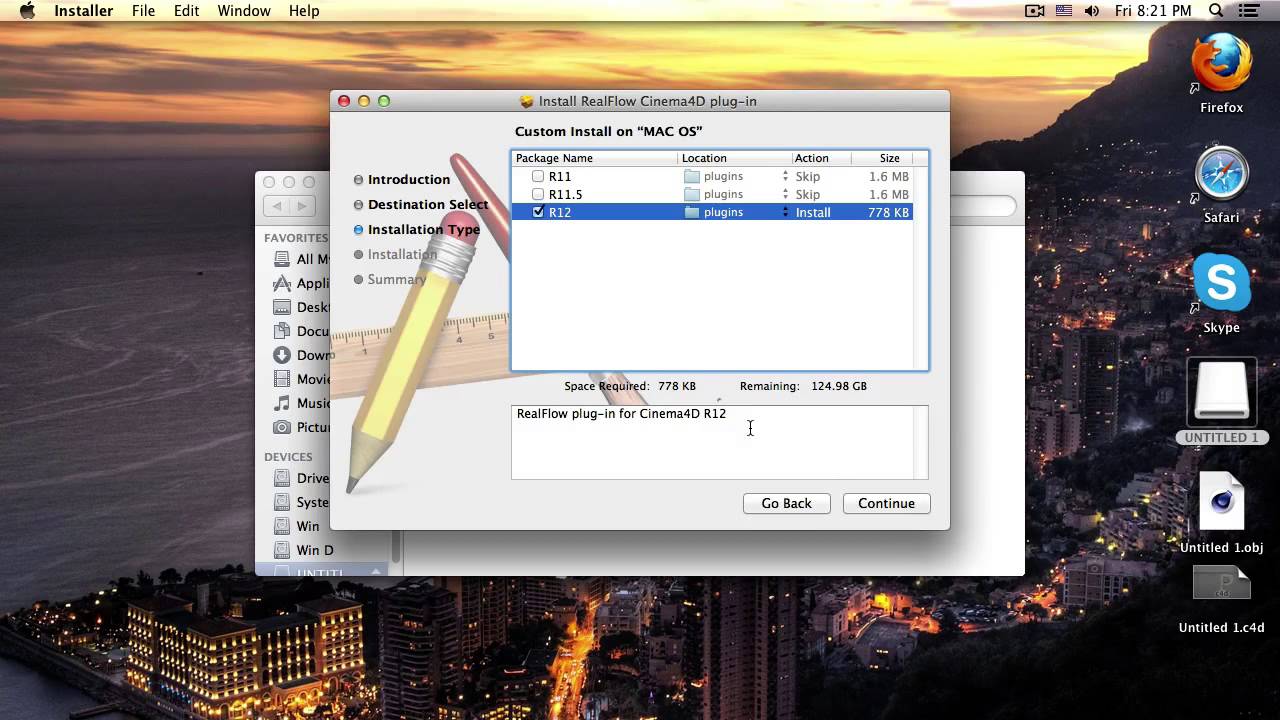Open location dropdown for R11.5 package
1280x720 pixels.
click(x=785, y=195)
